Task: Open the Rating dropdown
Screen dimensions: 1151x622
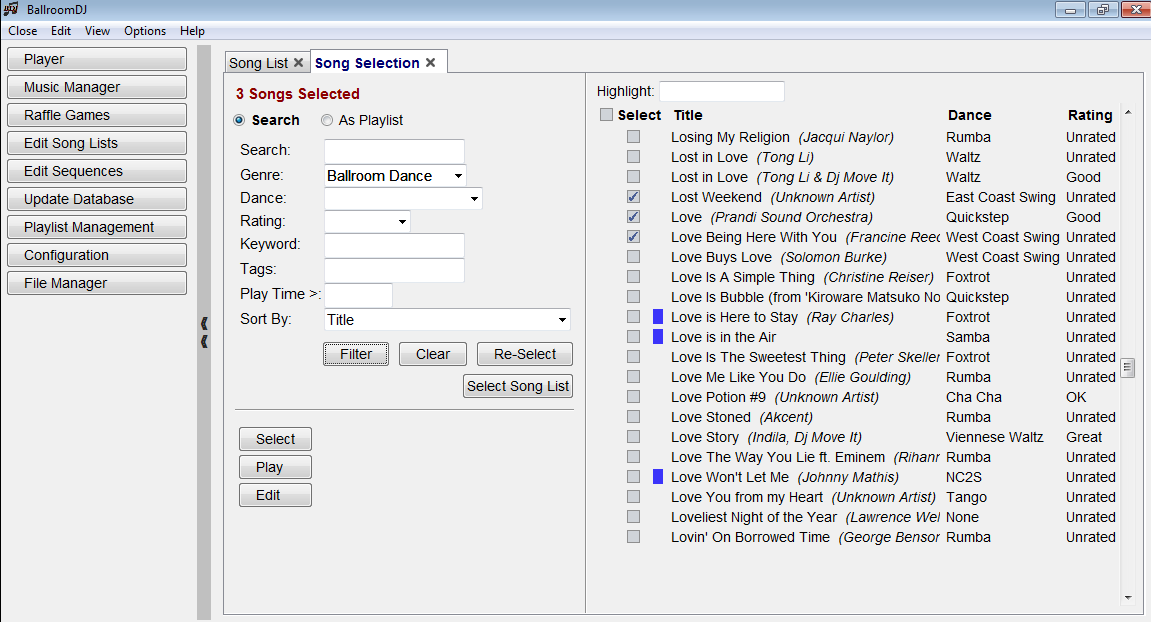Action: [403, 222]
